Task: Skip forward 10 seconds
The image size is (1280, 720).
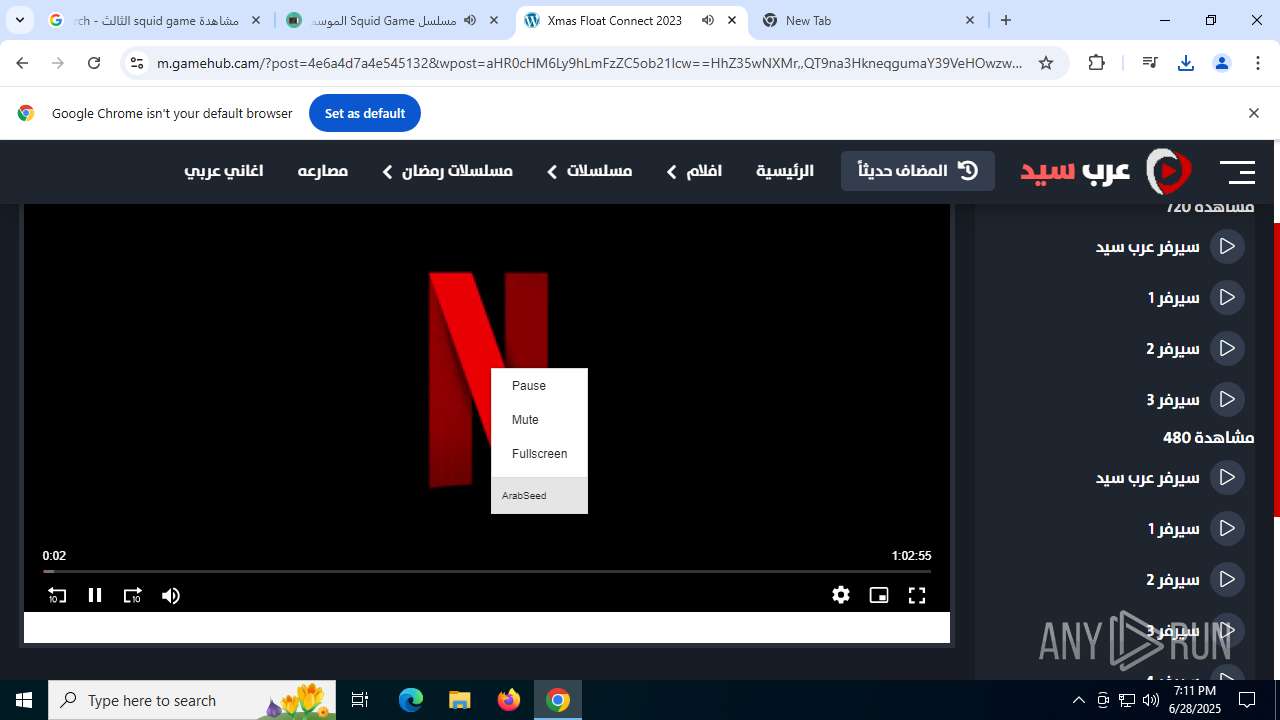Action: tap(133, 595)
